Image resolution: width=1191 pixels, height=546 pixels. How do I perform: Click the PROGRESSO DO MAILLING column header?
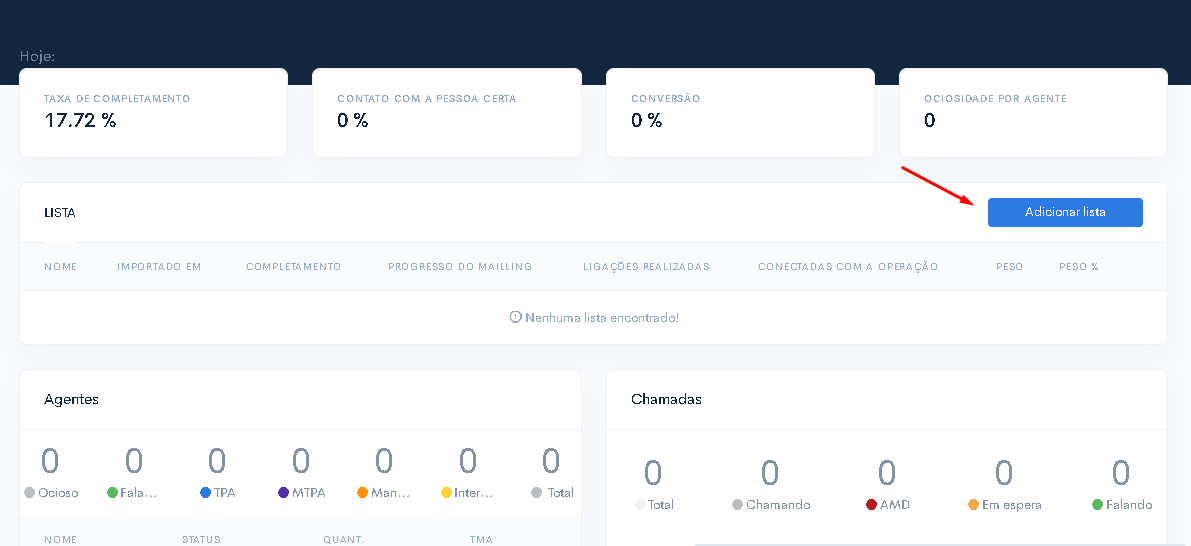click(x=460, y=267)
